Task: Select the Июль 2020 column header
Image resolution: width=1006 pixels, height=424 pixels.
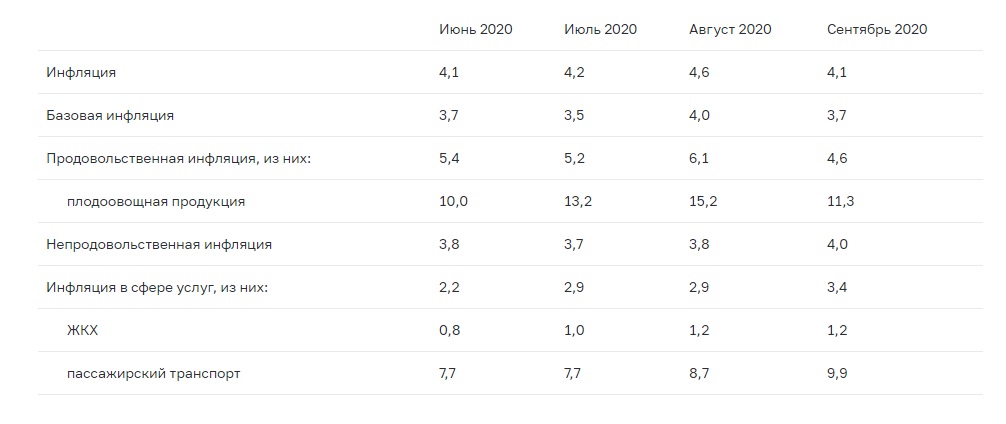Action: point(601,29)
